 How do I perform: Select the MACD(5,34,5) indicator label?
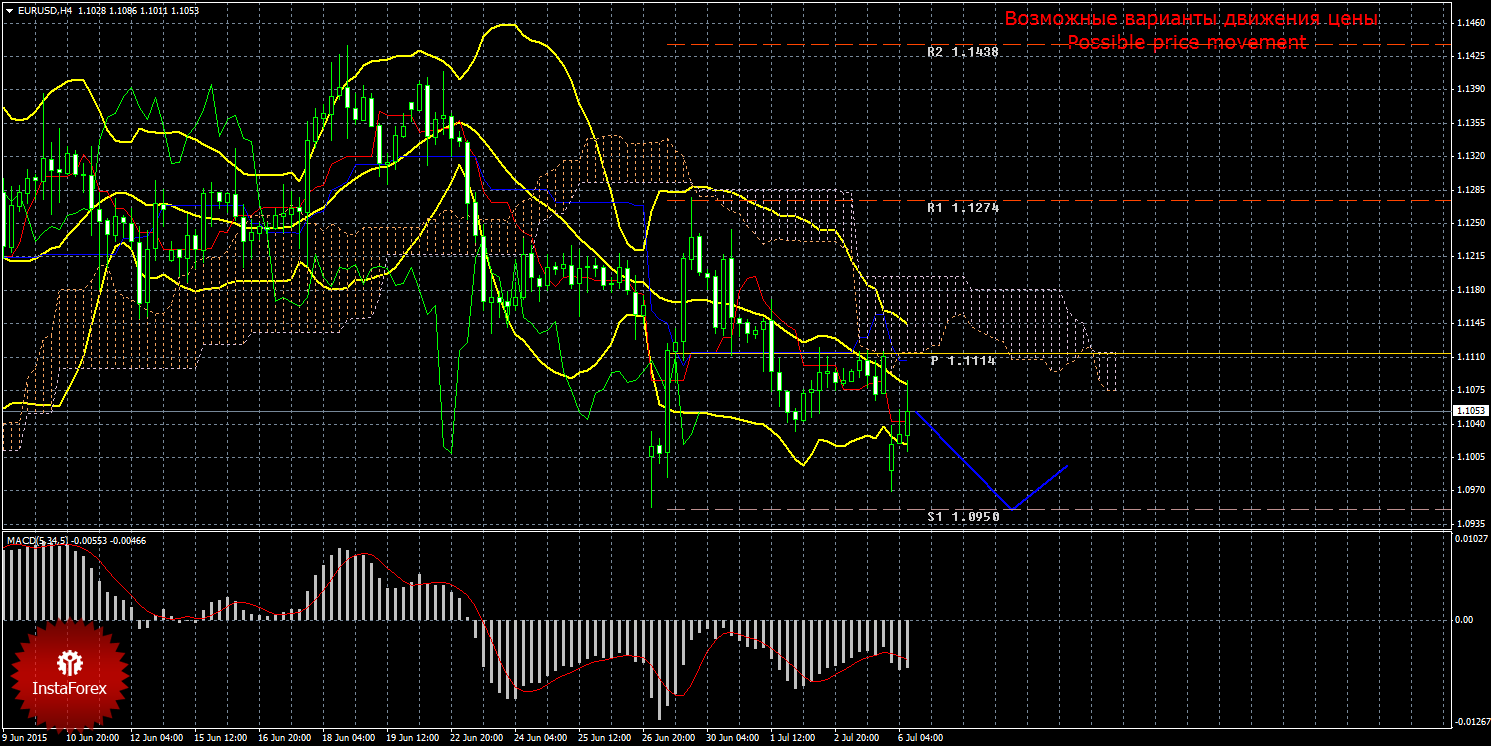tap(38, 541)
